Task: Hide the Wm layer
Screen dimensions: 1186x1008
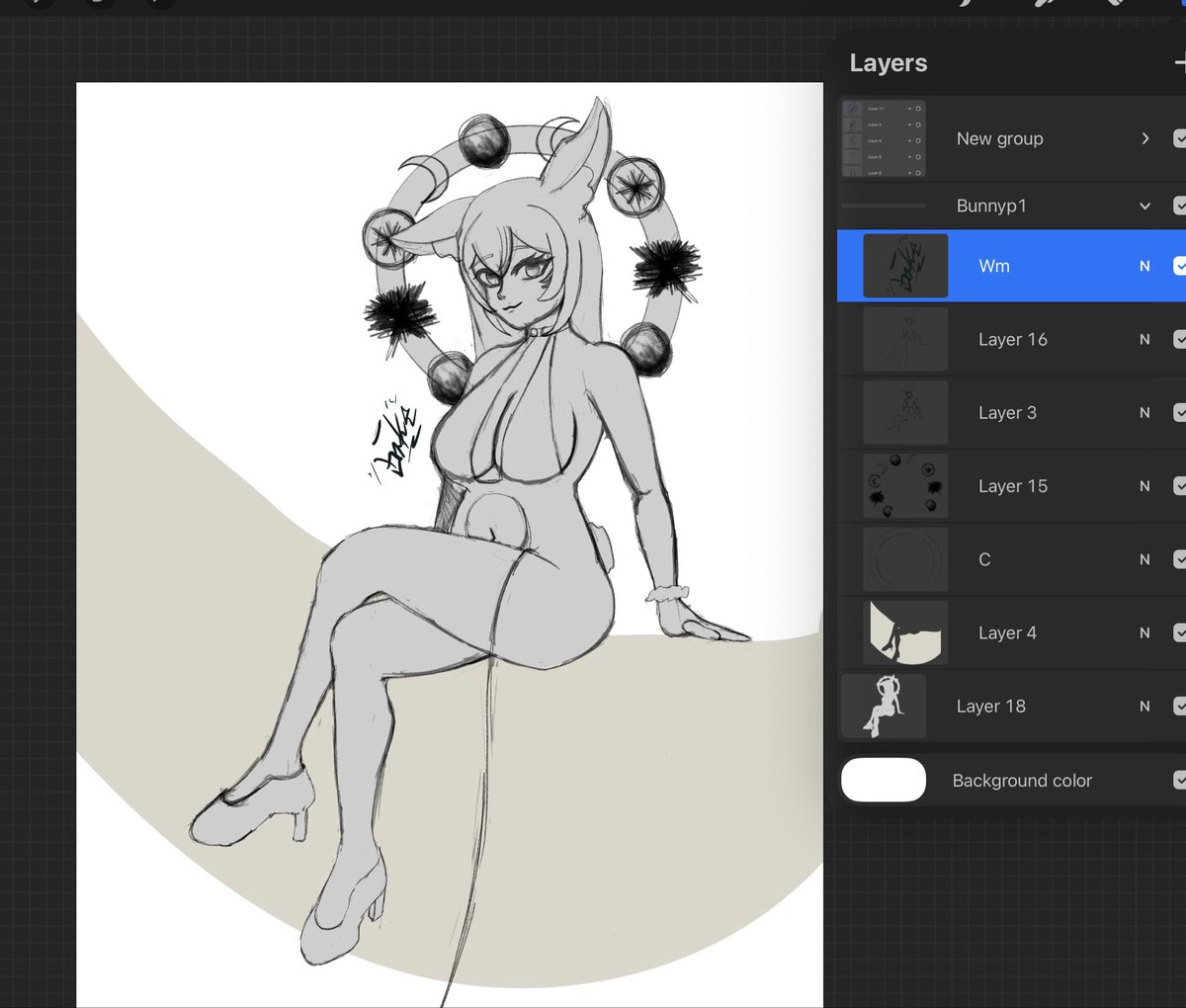Action: (1180, 266)
